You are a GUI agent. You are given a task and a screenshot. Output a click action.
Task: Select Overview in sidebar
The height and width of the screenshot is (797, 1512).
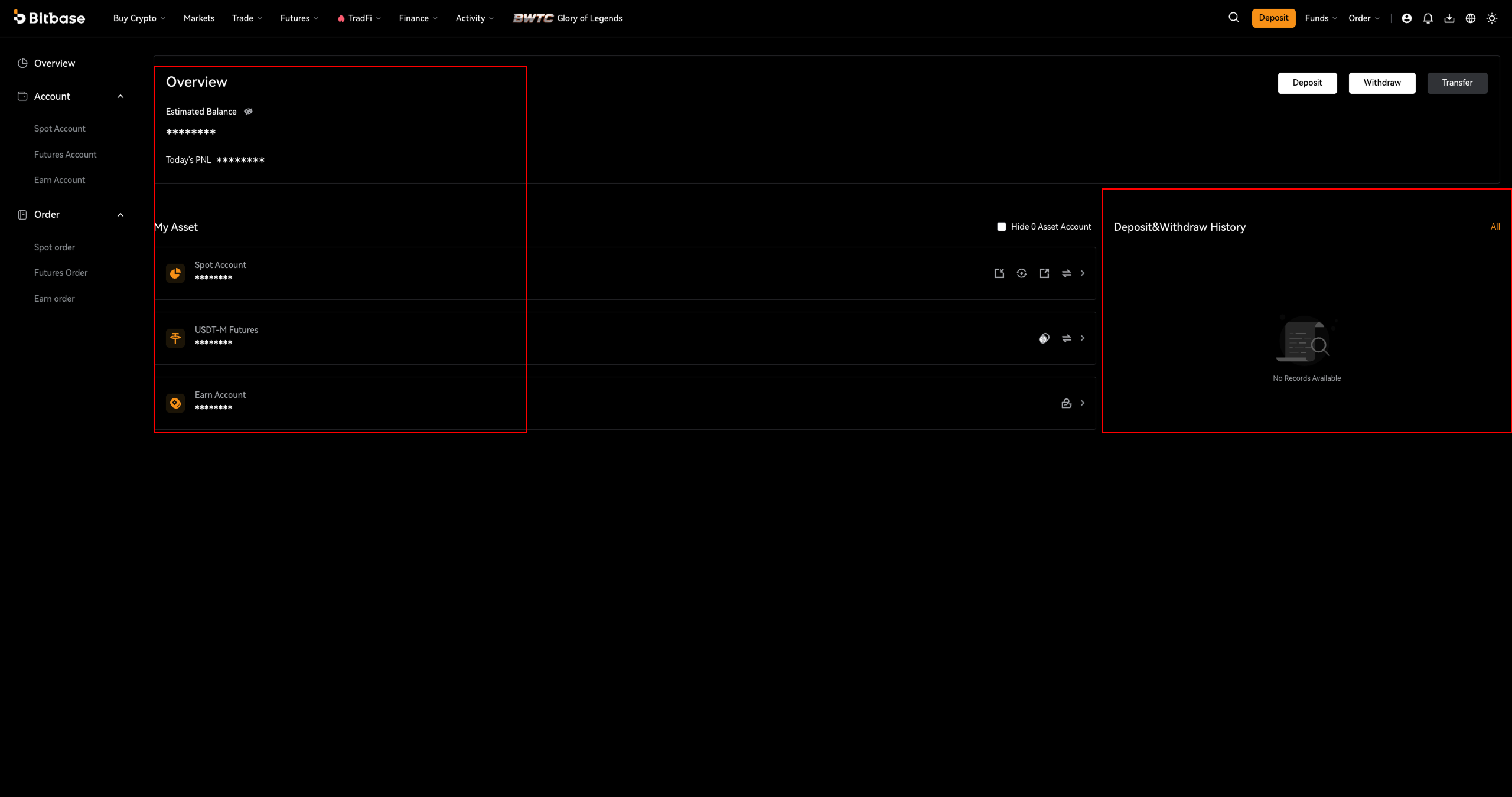(x=54, y=63)
